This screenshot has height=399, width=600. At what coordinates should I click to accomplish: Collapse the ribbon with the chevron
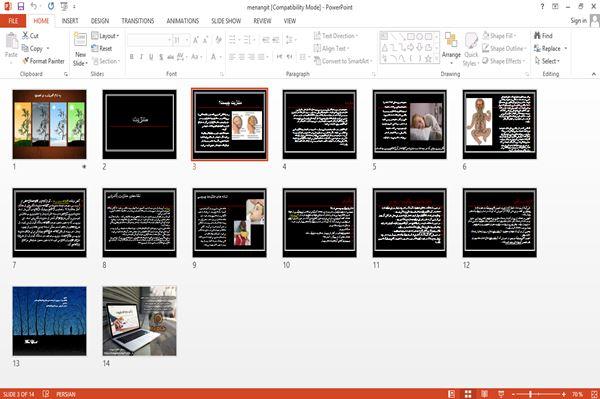594,74
